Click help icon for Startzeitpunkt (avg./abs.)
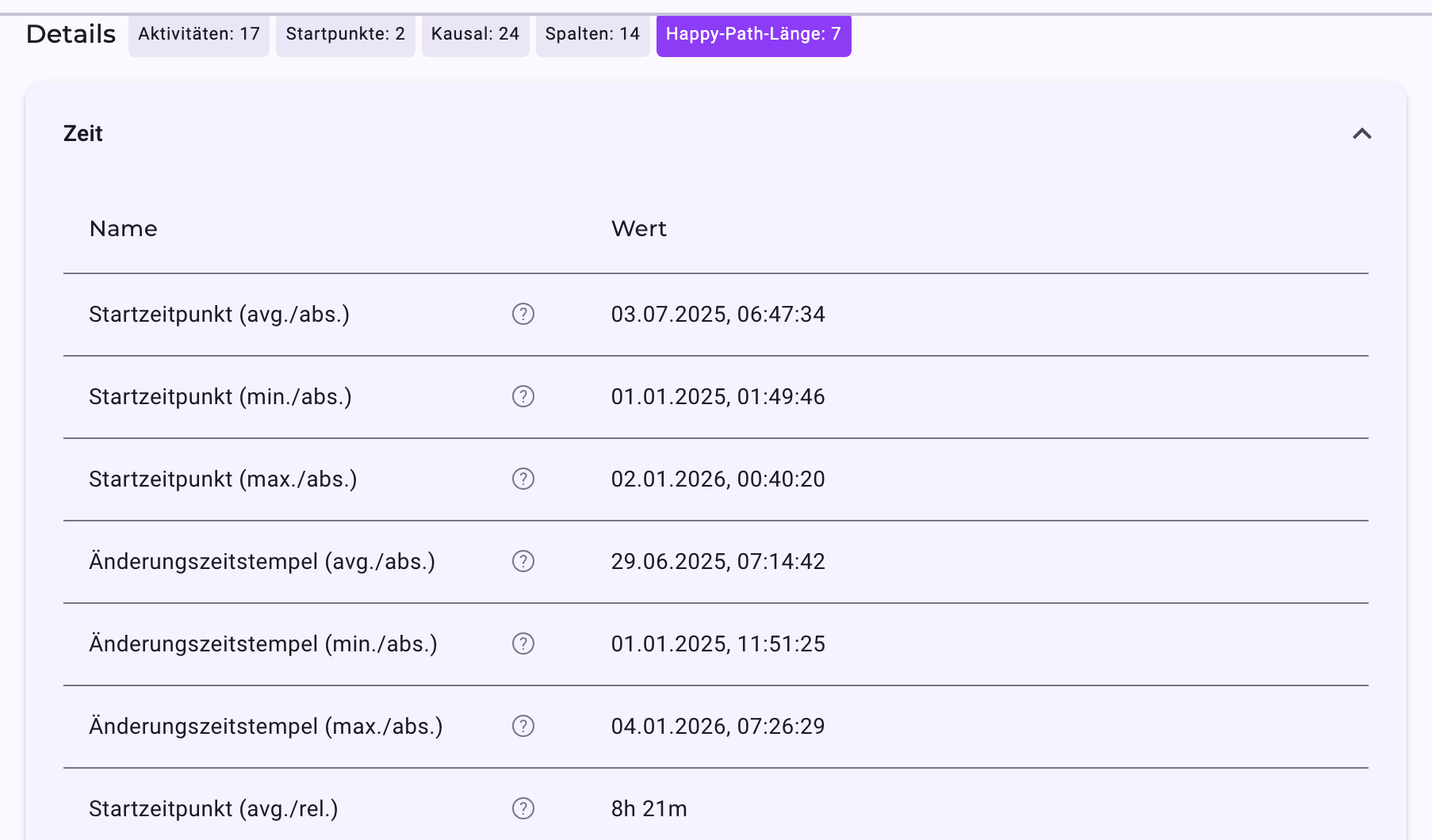1432x840 pixels. (523, 315)
